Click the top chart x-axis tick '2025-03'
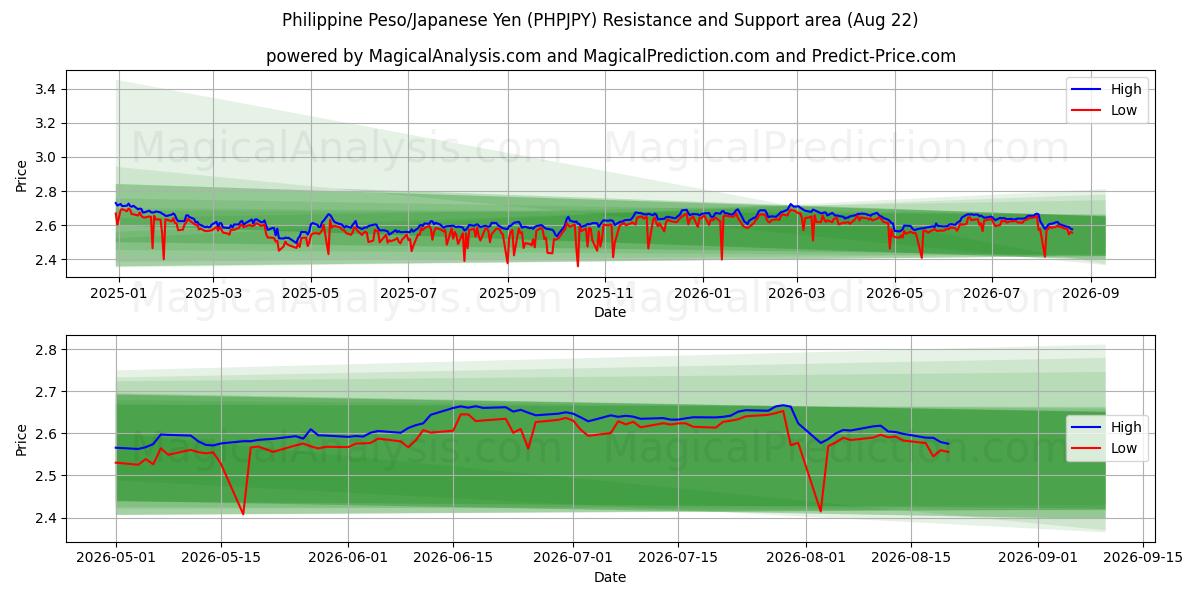1200x600 pixels. [213, 293]
